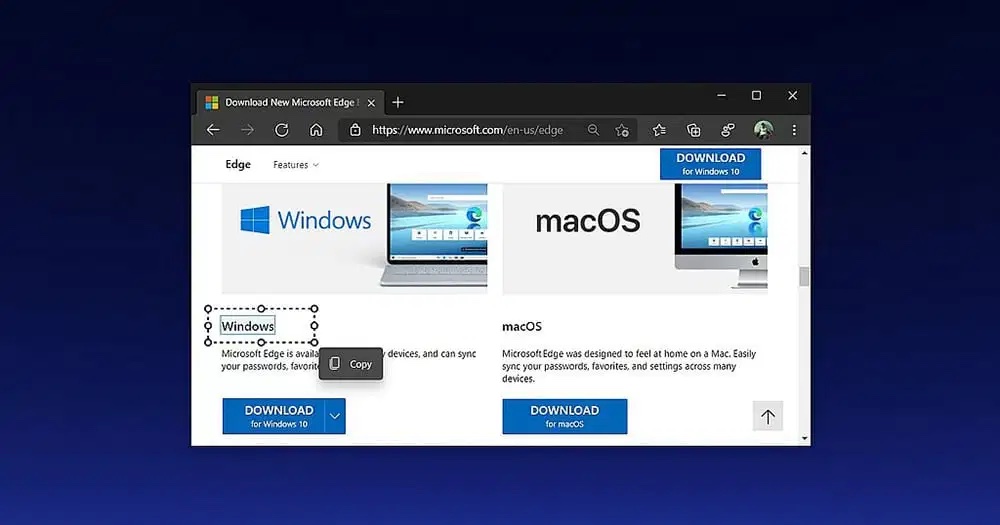Click the macOS description paragraph text
Screen dimensions: 1000x525
[629, 366]
